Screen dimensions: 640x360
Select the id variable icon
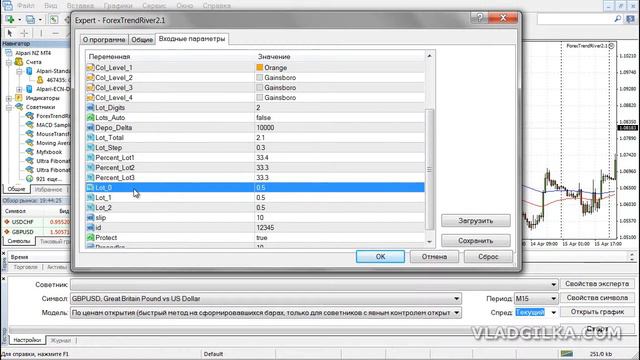pyautogui.click(x=91, y=227)
